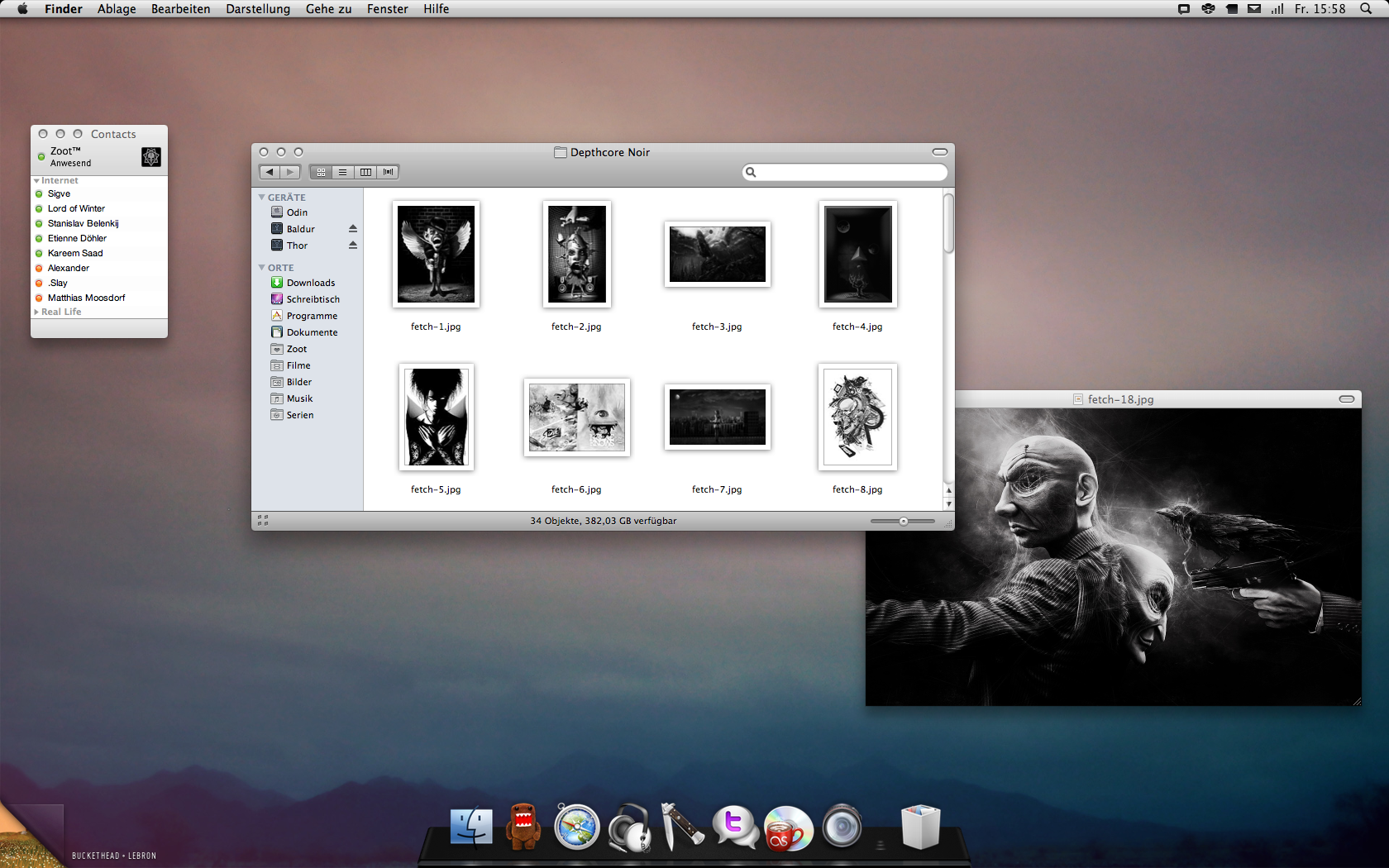Click the Finder vertical scrollbar thumb
Viewport: 1389px width, 868px height.
(x=948, y=223)
